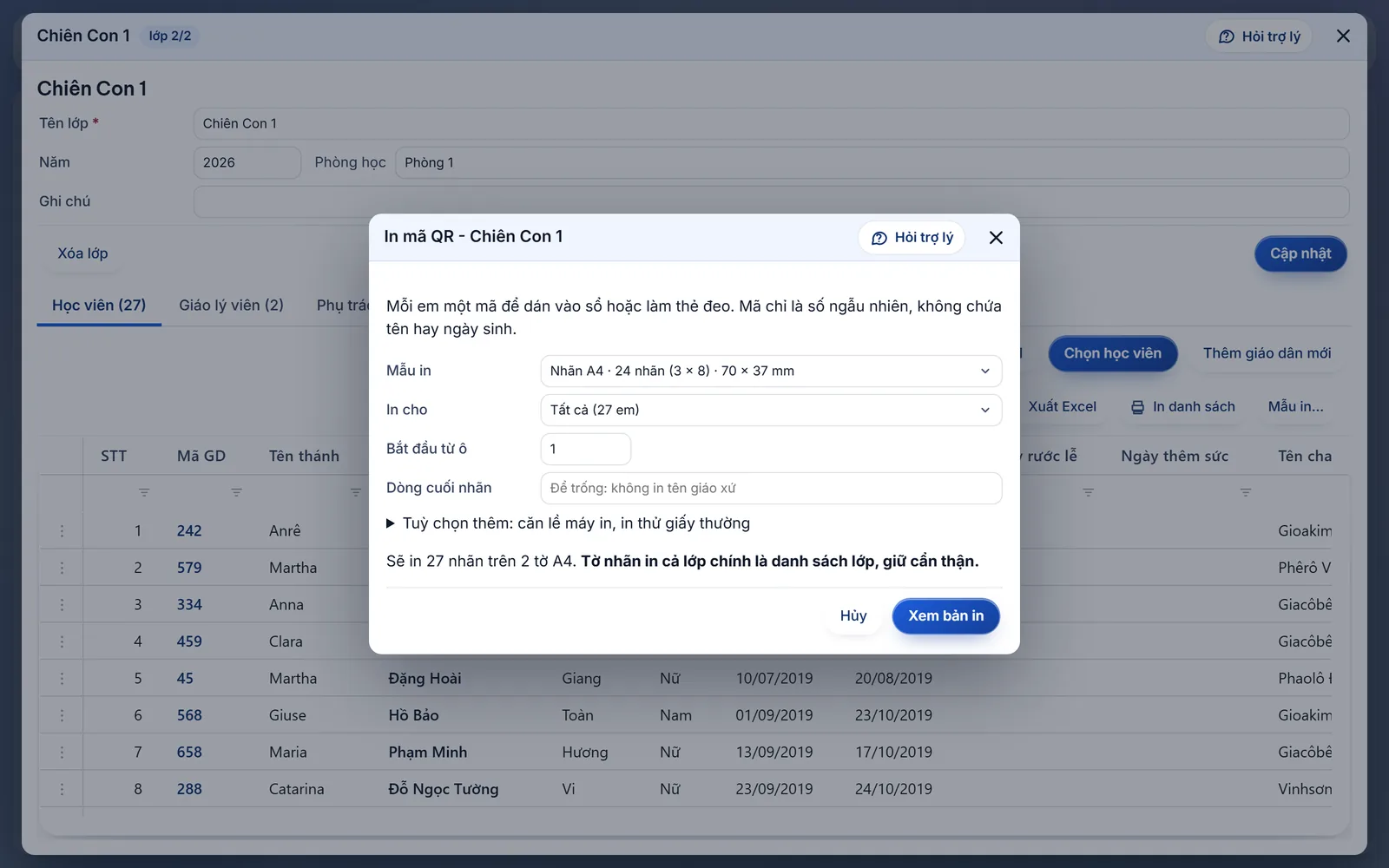1389x868 pixels.
Task: Switch to Giáo lý viên (2) tab
Action: [231, 306]
